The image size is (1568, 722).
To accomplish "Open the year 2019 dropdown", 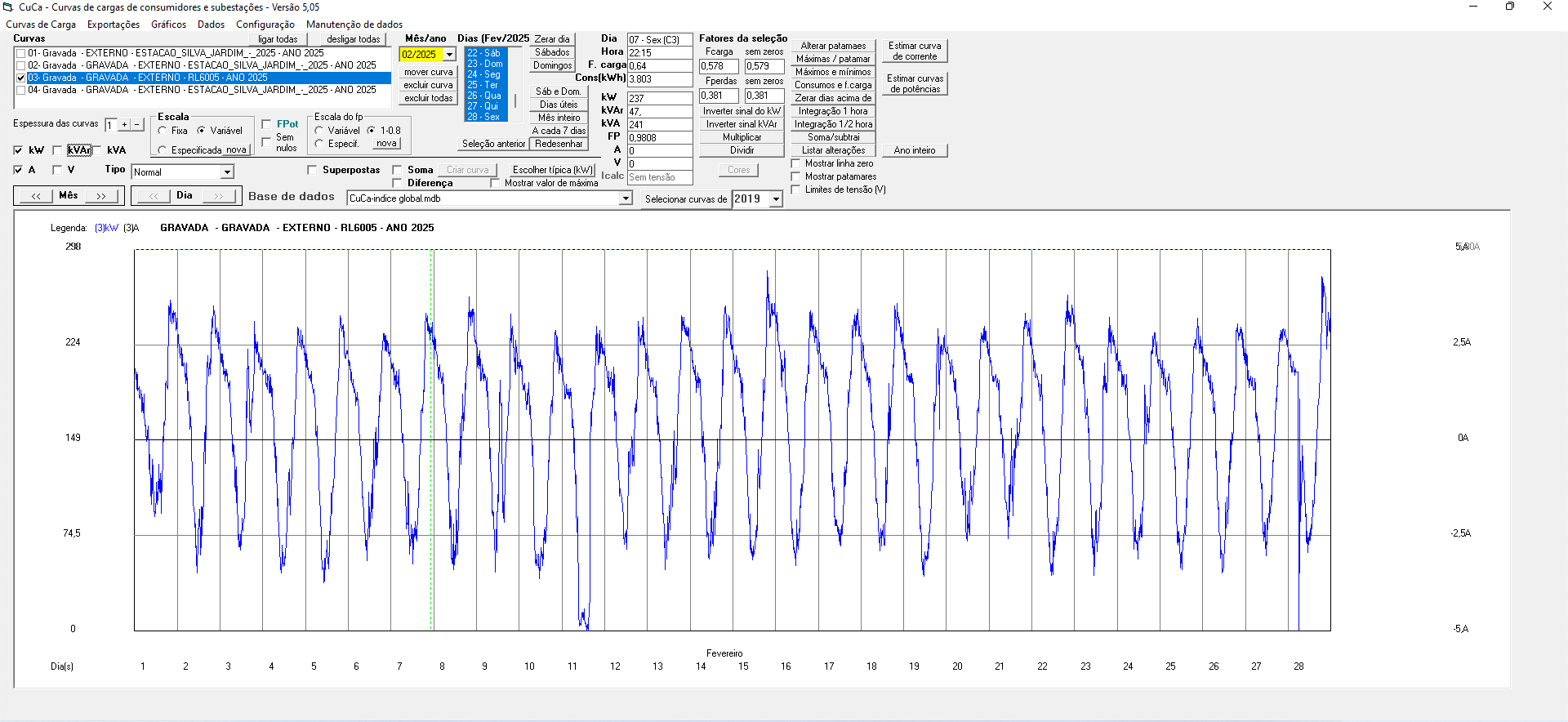I will click(776, 199).
